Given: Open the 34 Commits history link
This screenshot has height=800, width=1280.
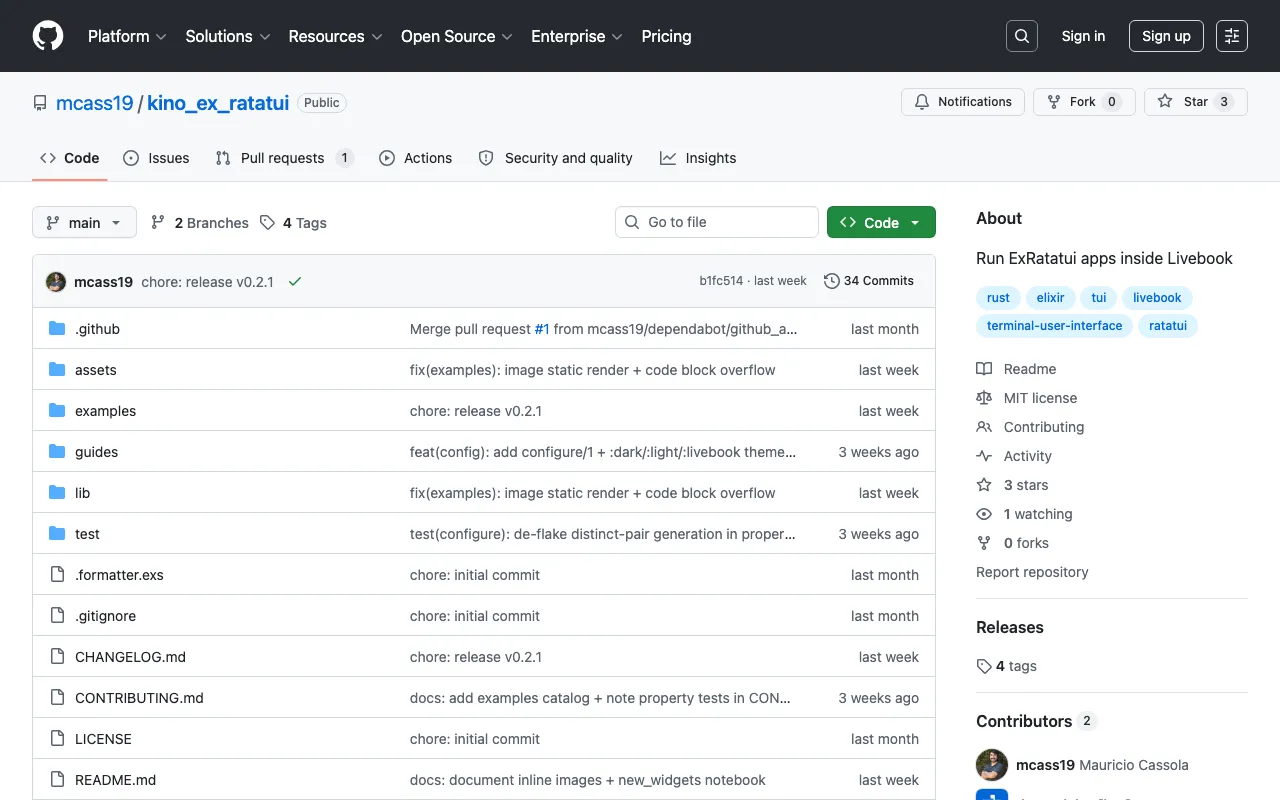Looking at the screenshot, I should pos(869,281).
